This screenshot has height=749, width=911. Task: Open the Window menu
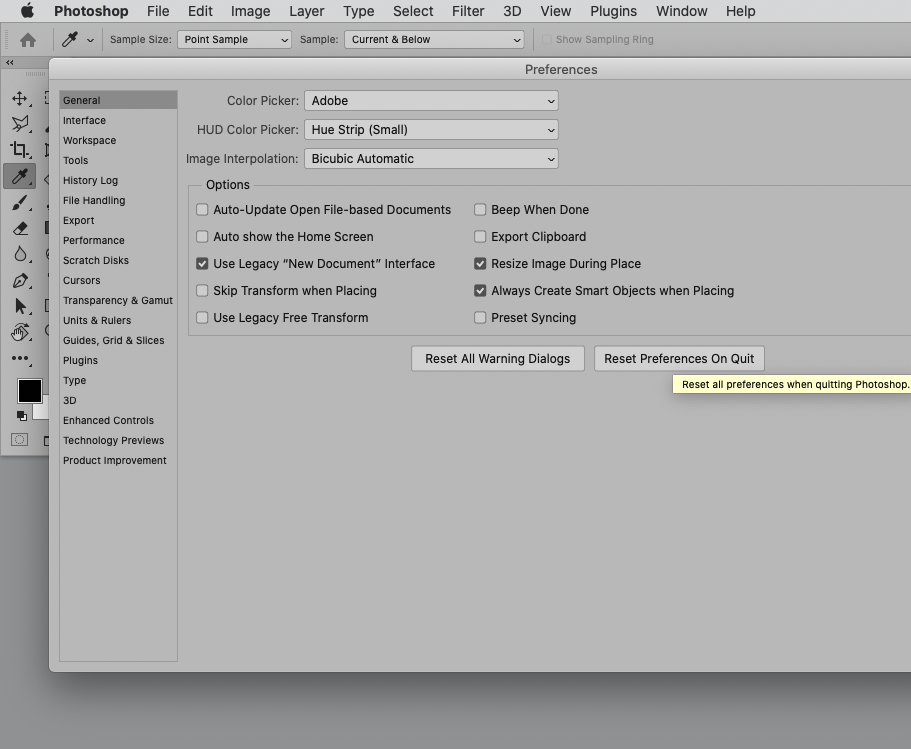pos(682,11)
